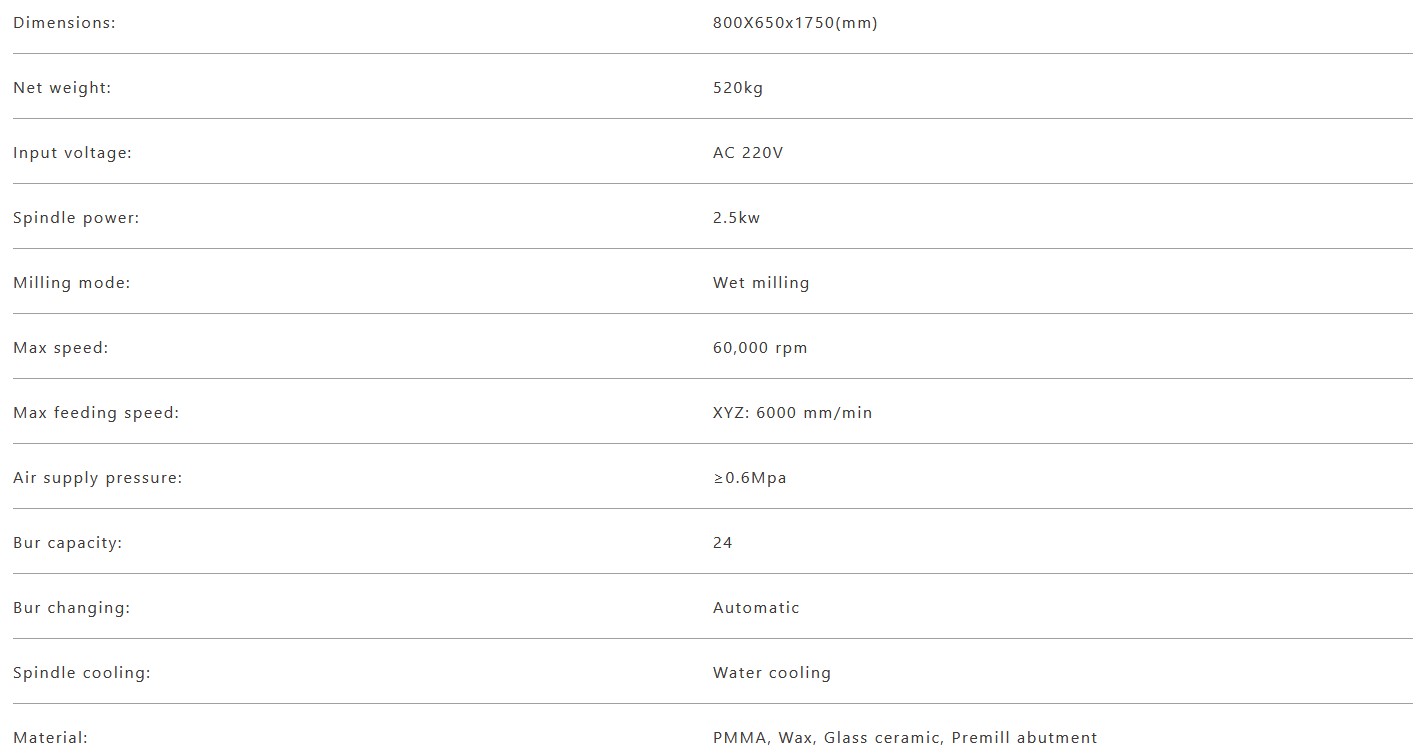
Task: Click the Max speed label
Action: pyautogui.click(x=60, y=348)
